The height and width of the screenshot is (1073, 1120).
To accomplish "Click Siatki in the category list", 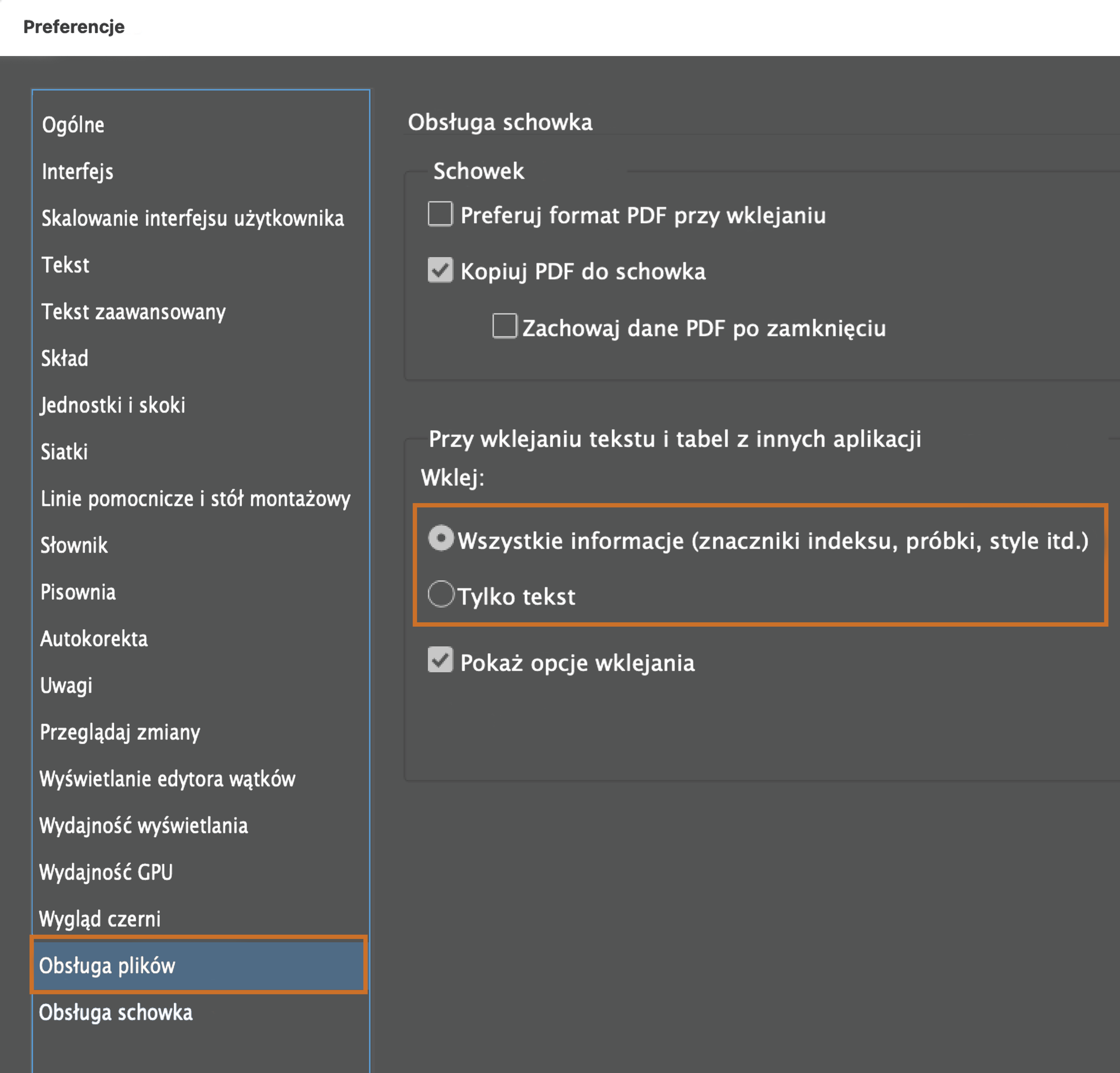I will (64, 452).
